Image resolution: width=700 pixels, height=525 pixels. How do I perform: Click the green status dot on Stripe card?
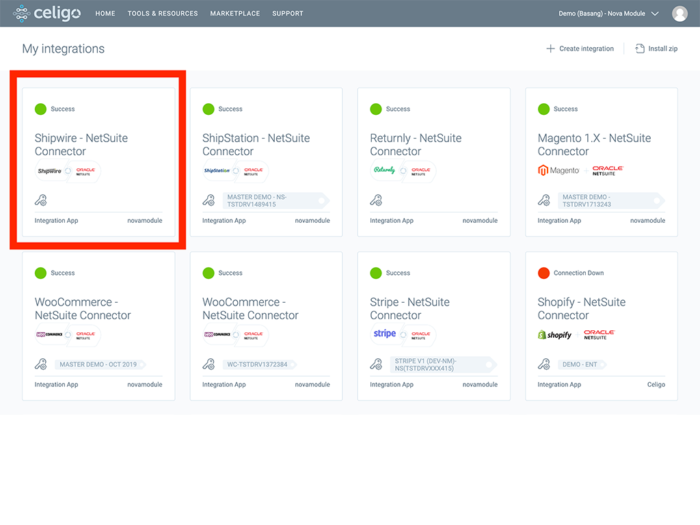pos(376,273)
